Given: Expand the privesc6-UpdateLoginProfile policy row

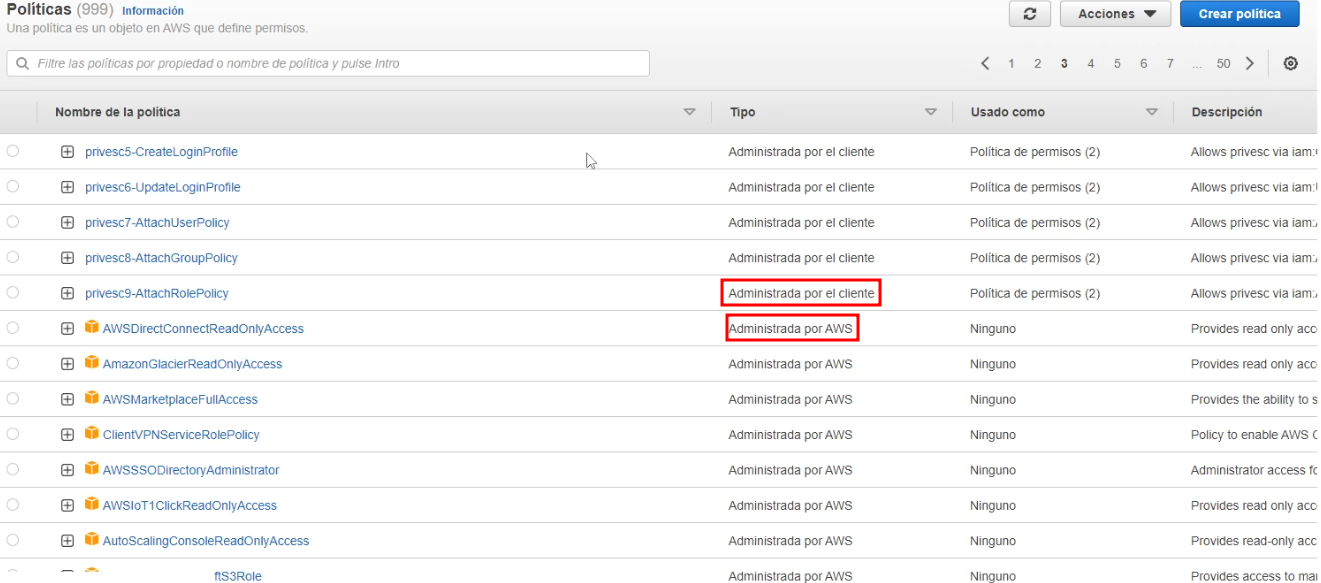Looking at the screenshot, I should (68, 187).
